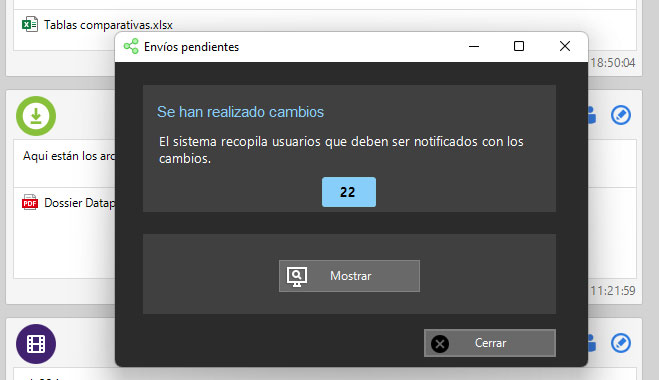The image size is (659, 380).
Task: Click the blue 22 pending count badge
Action: (x=349, y=192)
